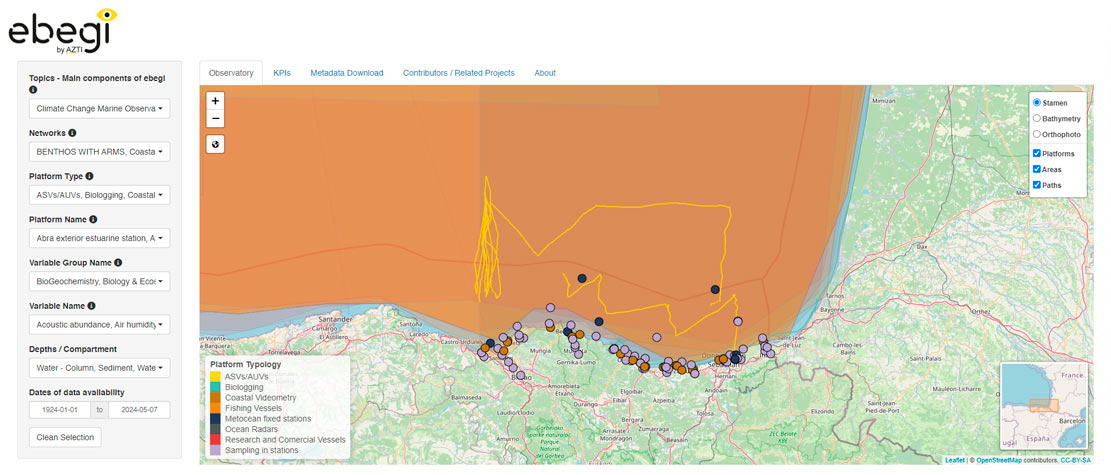Click the info icon beside Networks
Viewport: 1111px width, 475px height.
pyautogui.click(x=72, y=132)
